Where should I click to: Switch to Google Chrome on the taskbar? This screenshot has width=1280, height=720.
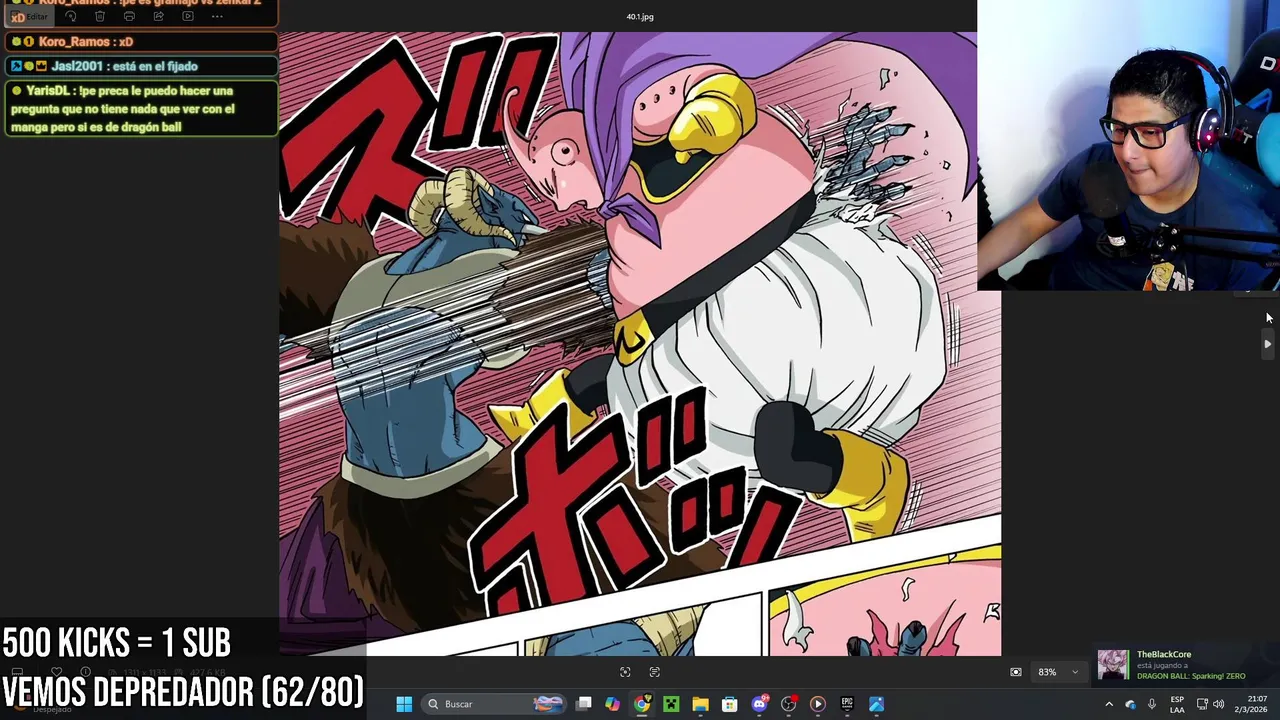click(642, 704)
